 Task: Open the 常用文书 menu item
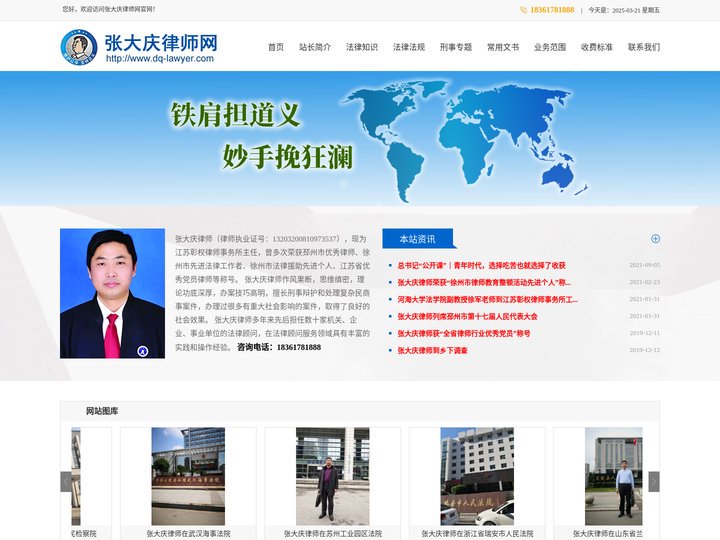(x=503, y=47)
